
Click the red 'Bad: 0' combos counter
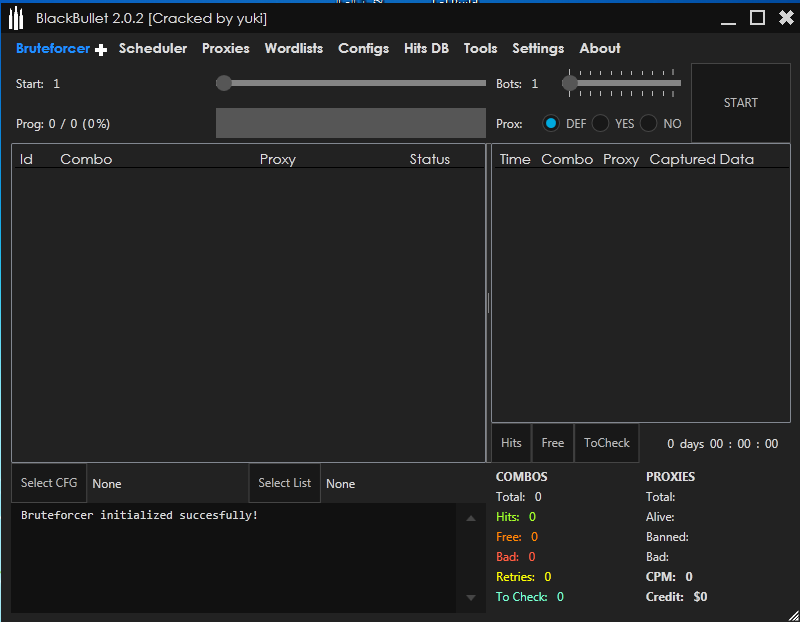(515, 557)
